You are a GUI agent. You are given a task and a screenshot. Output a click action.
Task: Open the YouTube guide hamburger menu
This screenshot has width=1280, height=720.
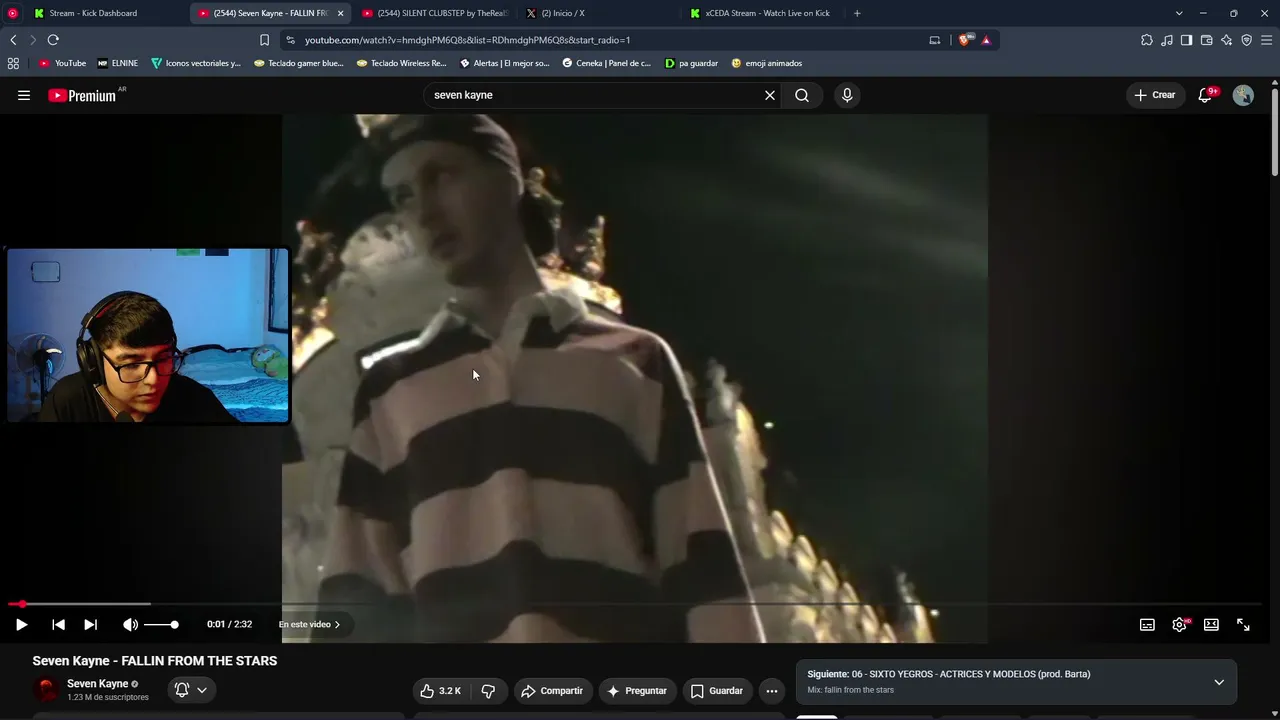coord(24,95)
